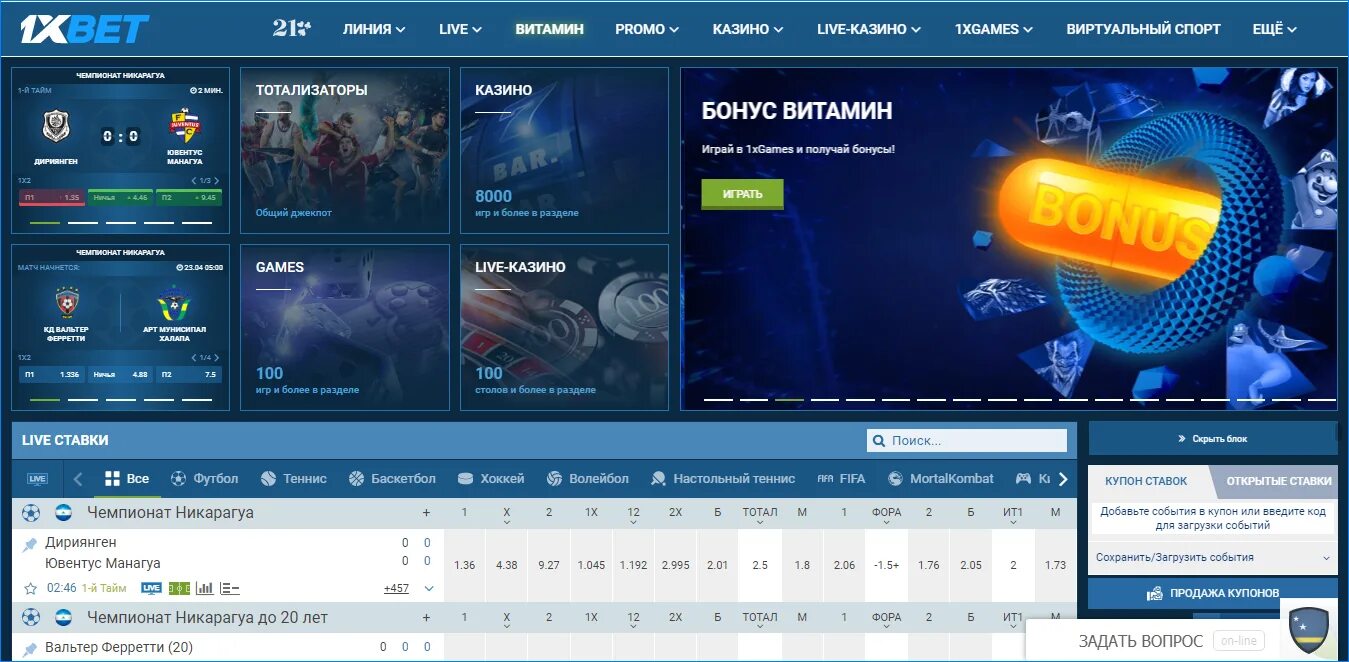Open the КАЗИНО dropdown menu

pyautogui.click(x=748, y=29)
